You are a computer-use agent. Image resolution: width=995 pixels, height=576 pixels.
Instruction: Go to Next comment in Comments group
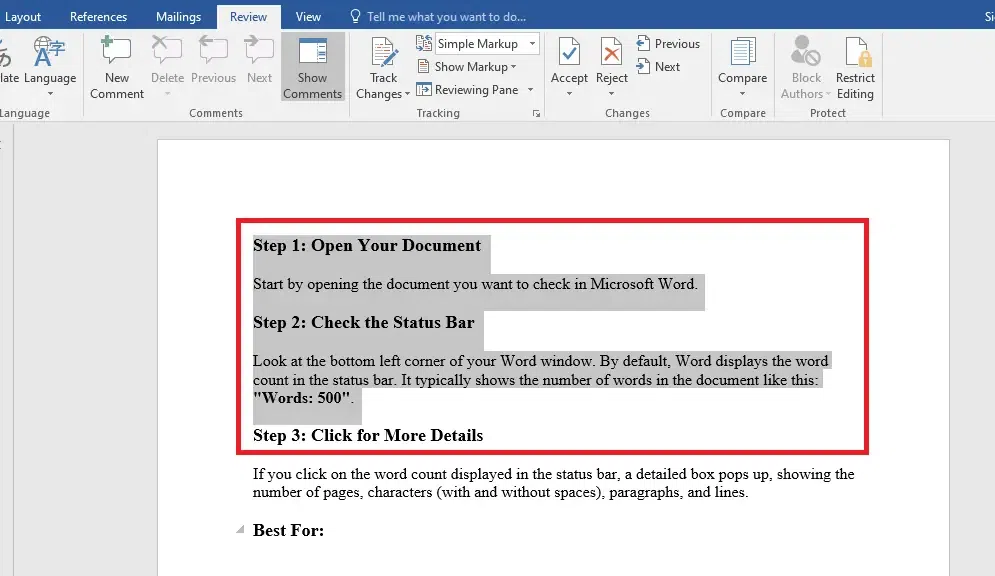point(259,61)
